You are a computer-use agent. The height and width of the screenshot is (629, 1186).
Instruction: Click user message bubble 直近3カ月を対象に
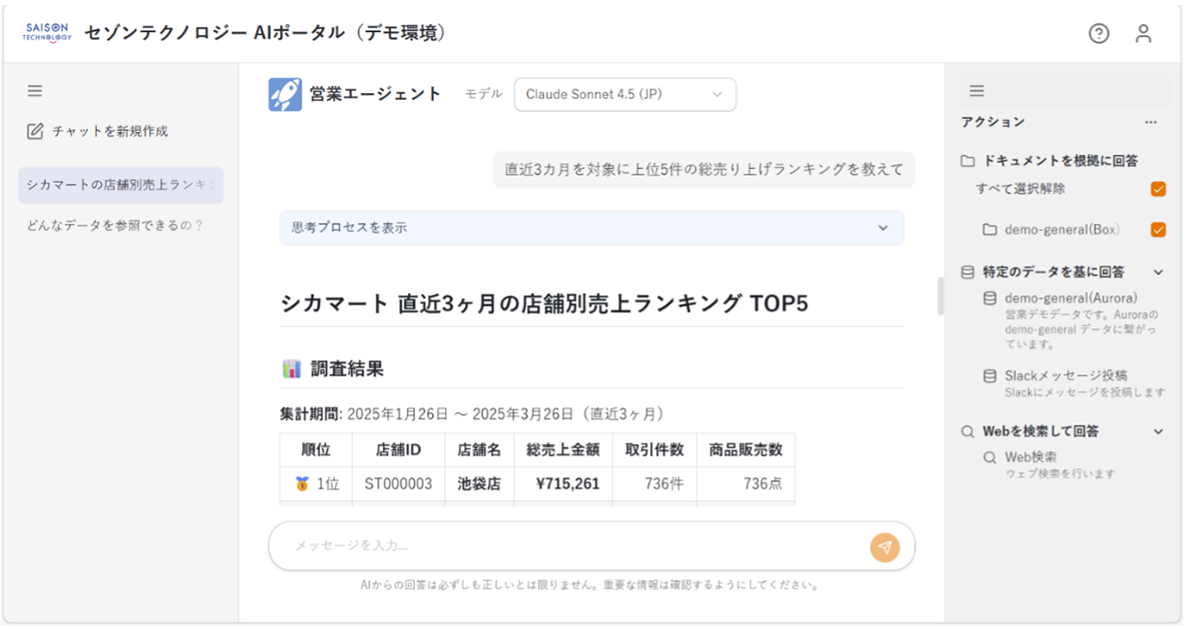(x=703, y=169)
